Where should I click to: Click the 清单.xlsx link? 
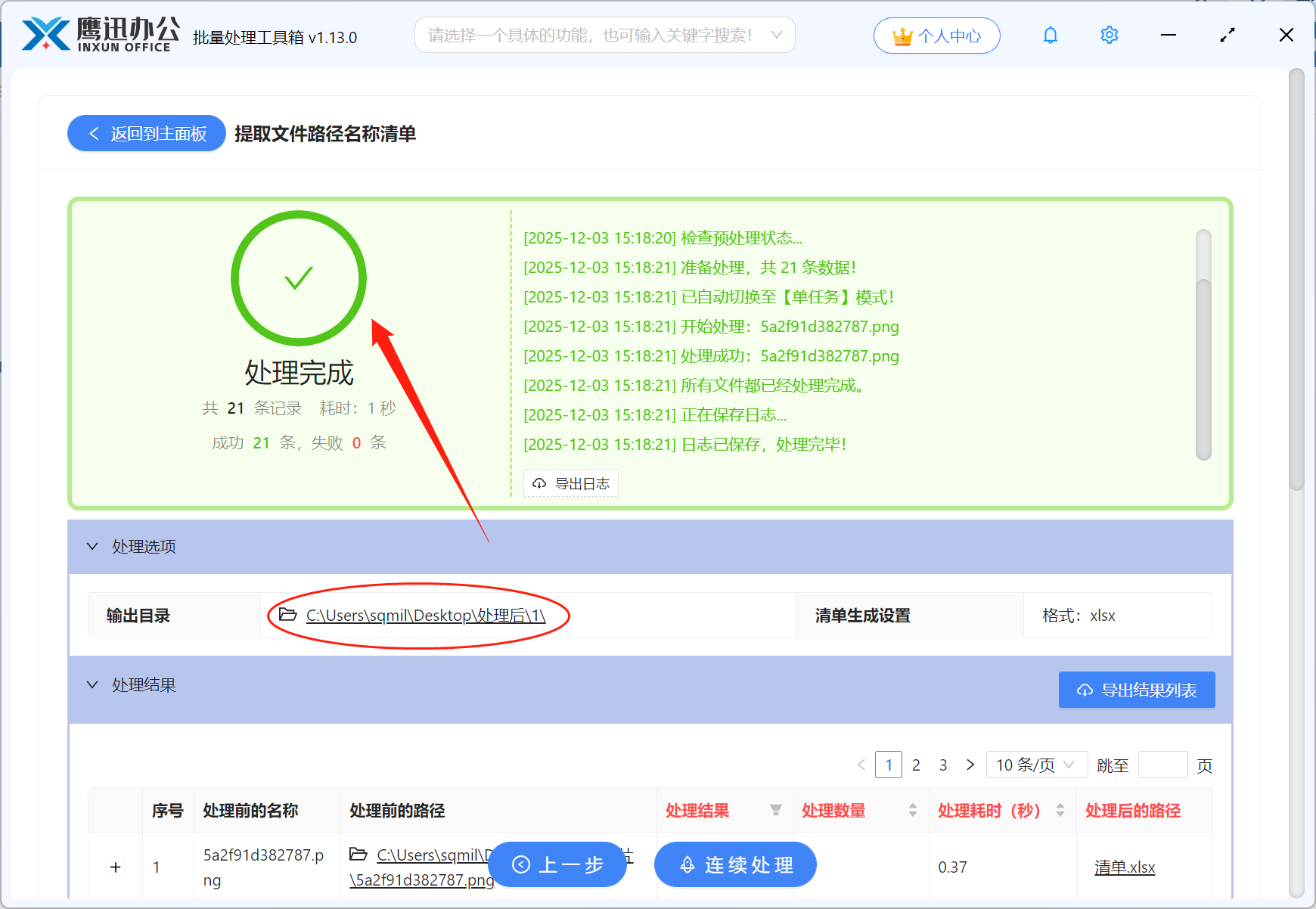pyautogui.click(x=1125, y=867)
